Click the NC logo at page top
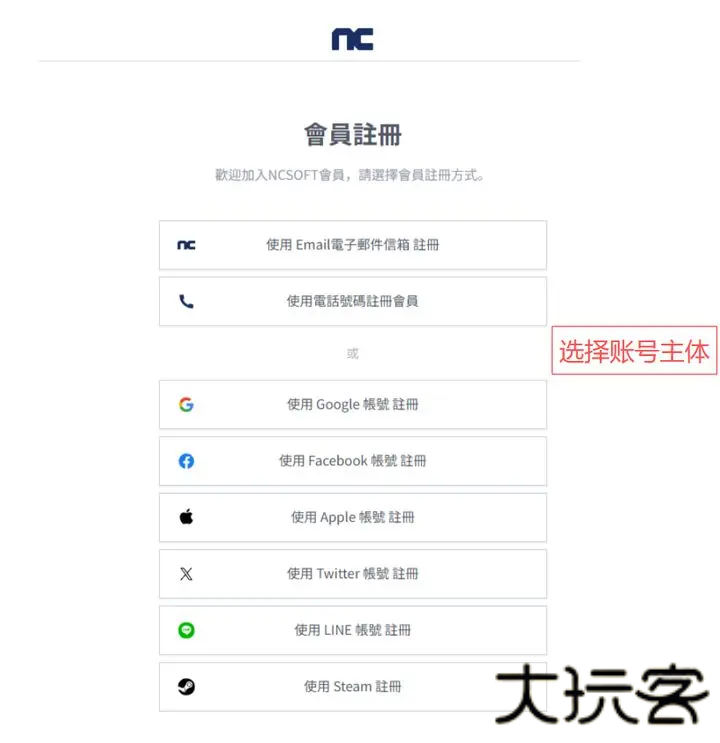 [352, 39]
